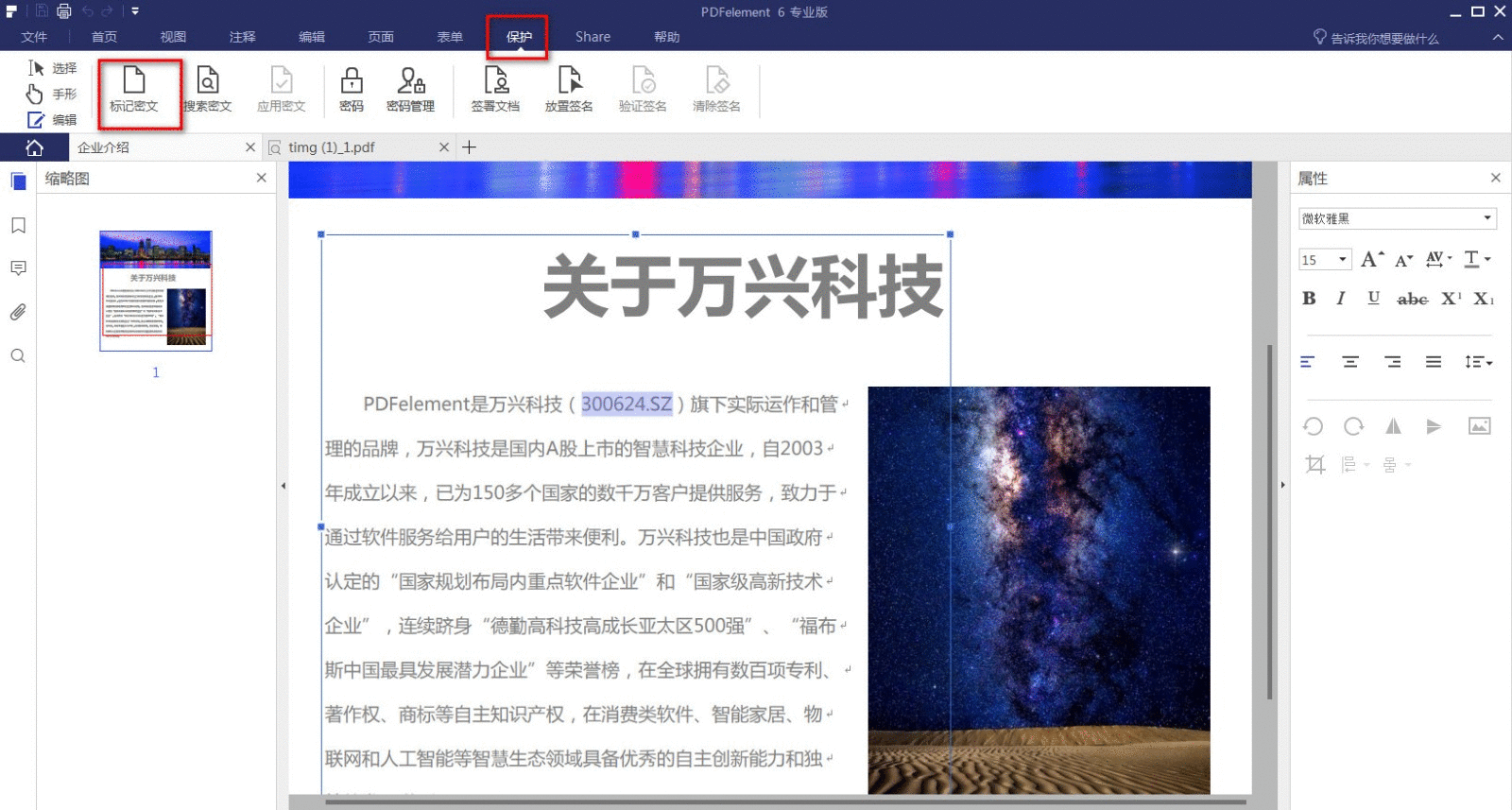Image resolution: width=1512 pixels, height=810 pixels.
Task: Switch to the 保护 tab
Action: (519, 37)
